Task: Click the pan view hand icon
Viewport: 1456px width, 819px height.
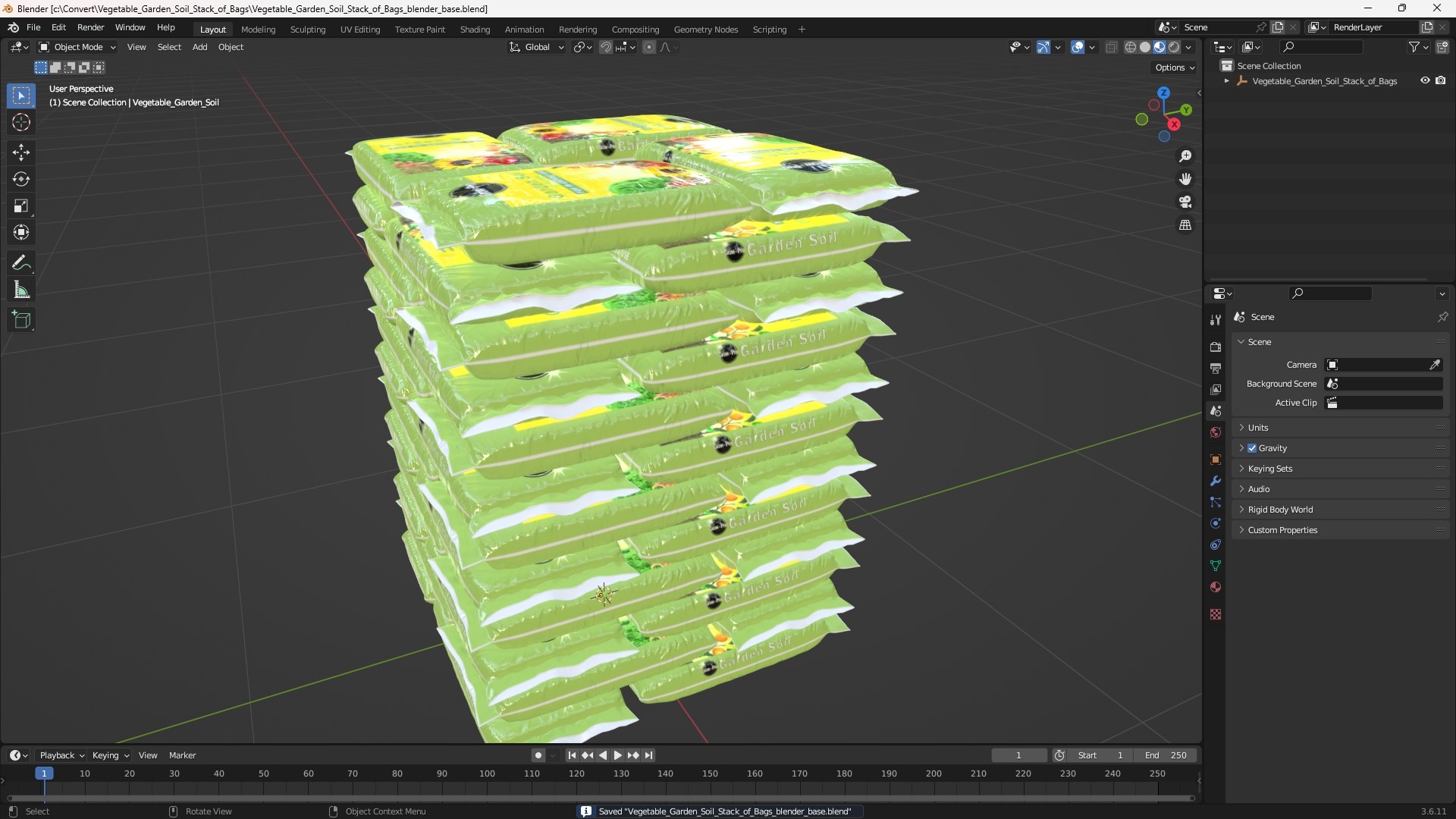Action: point(1185,179)
